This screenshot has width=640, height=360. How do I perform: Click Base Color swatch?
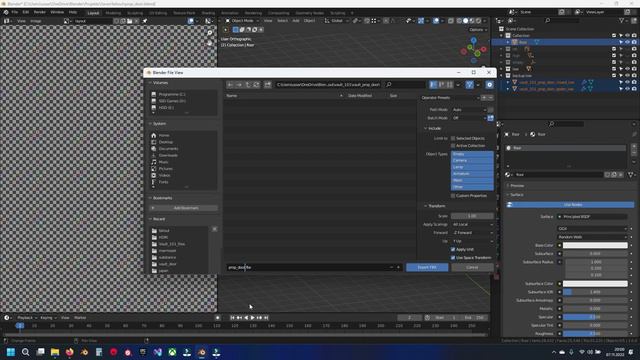pyautogui.click(x=595, y=245)
